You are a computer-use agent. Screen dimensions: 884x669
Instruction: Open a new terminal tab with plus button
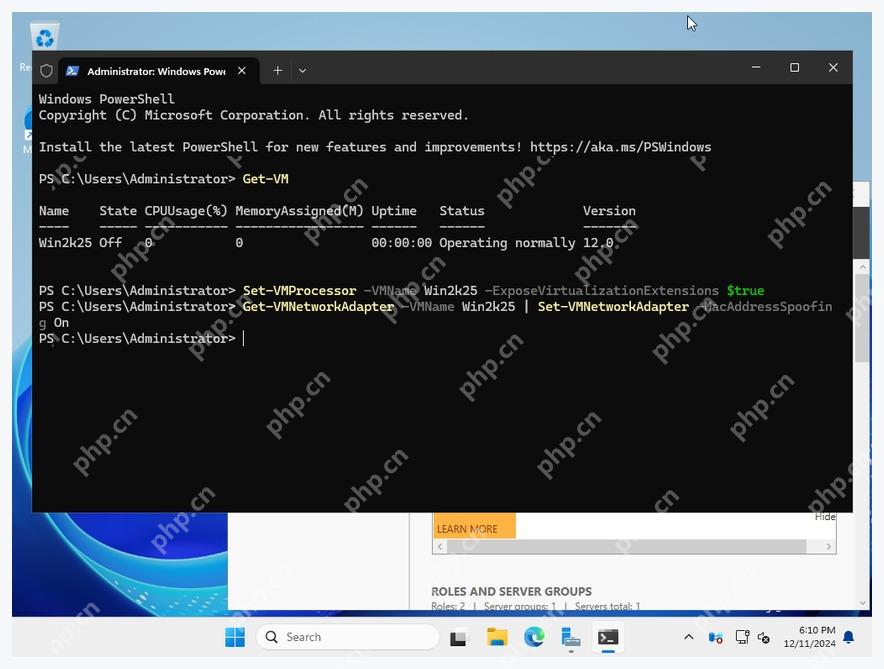pyautogui.click(x=277, y=71)
